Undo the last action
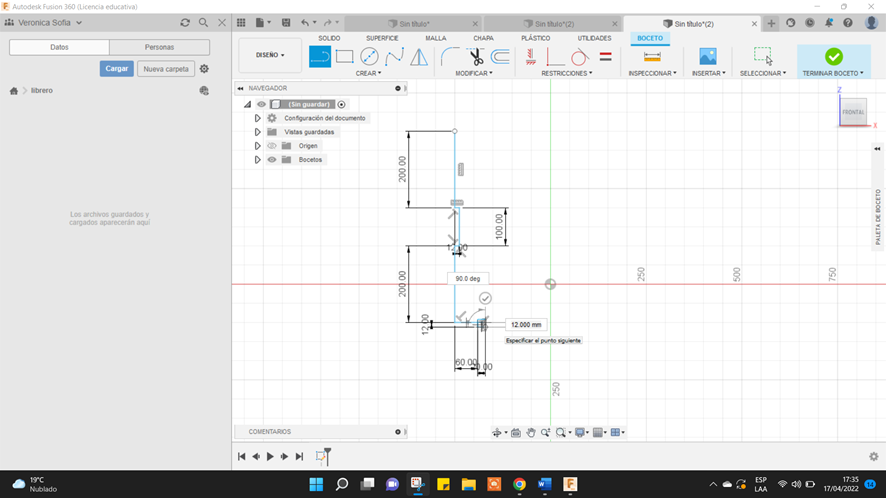 (x=305, y=23)
